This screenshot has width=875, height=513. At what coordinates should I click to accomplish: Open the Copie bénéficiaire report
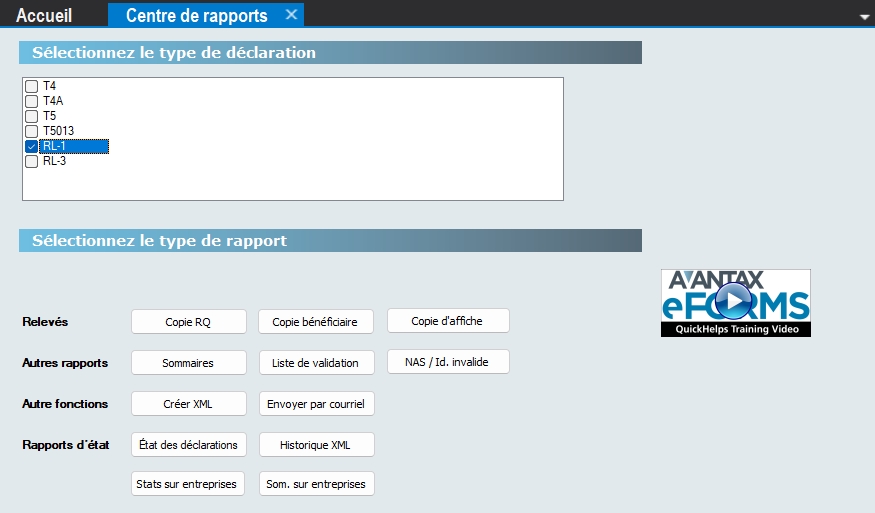316,321
